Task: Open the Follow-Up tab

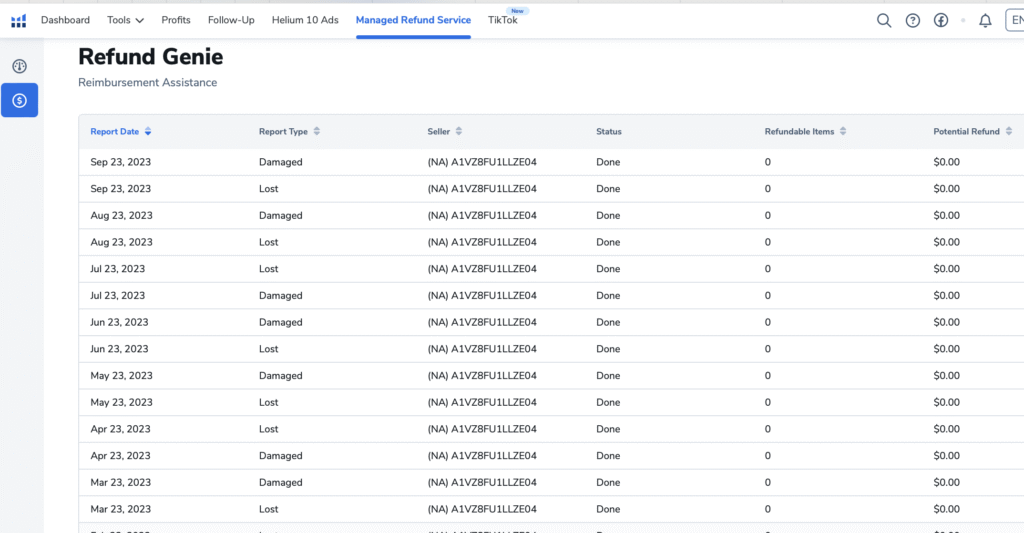Action: click(x=231, y=20)
